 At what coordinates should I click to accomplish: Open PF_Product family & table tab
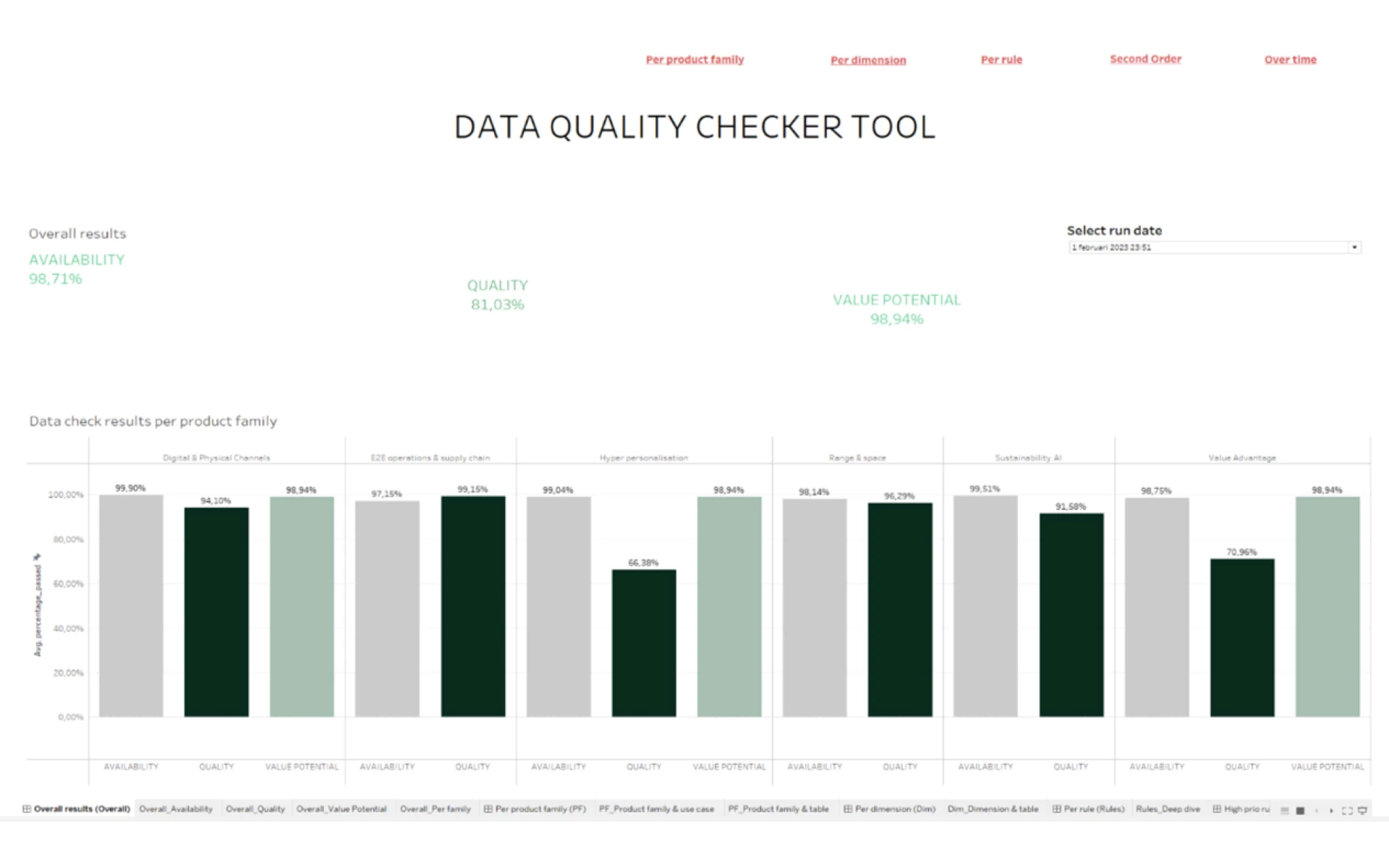(778, 809)
